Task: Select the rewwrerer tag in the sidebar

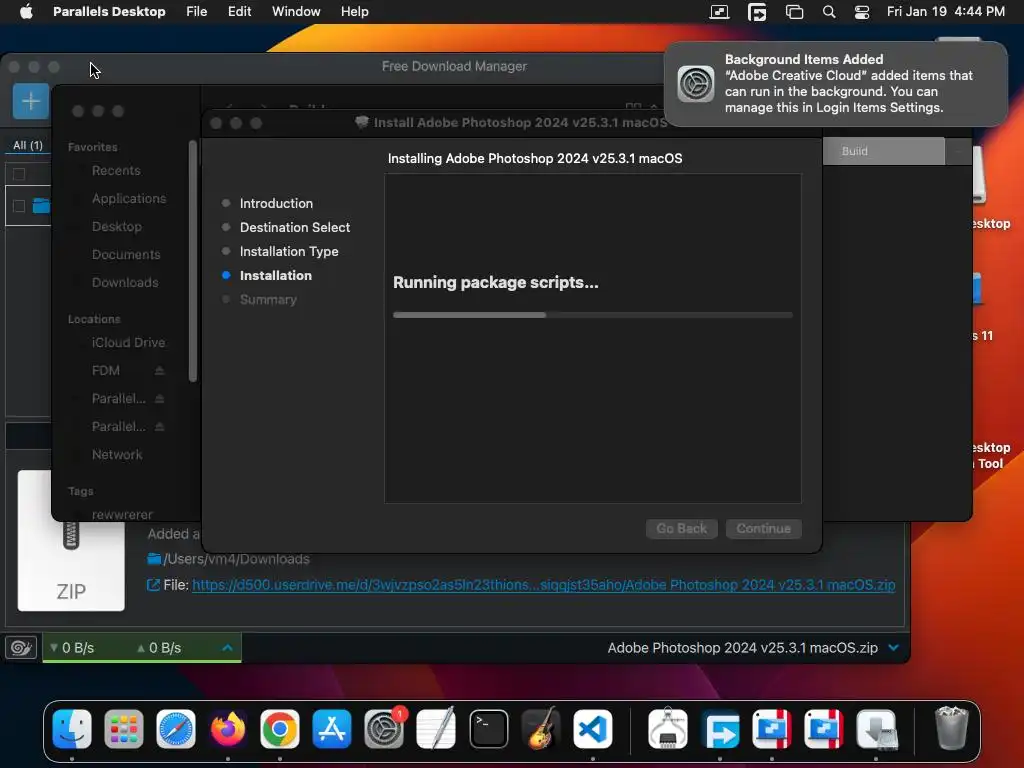Action: click(122, 515)
